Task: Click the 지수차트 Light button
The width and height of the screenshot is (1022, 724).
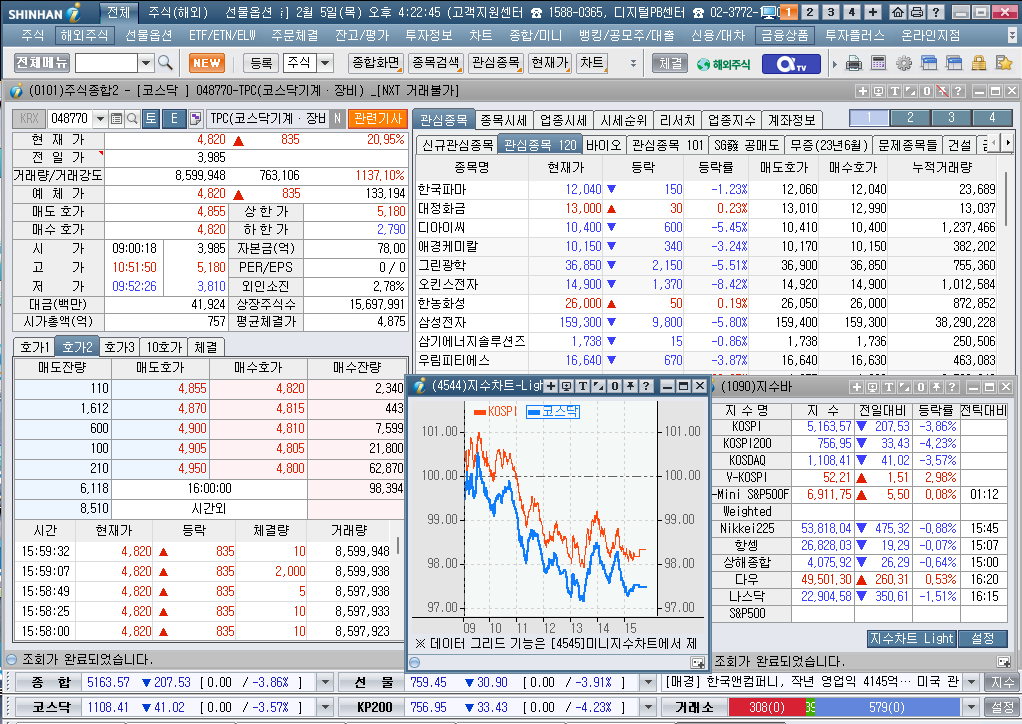Action: tap(911, 639)
